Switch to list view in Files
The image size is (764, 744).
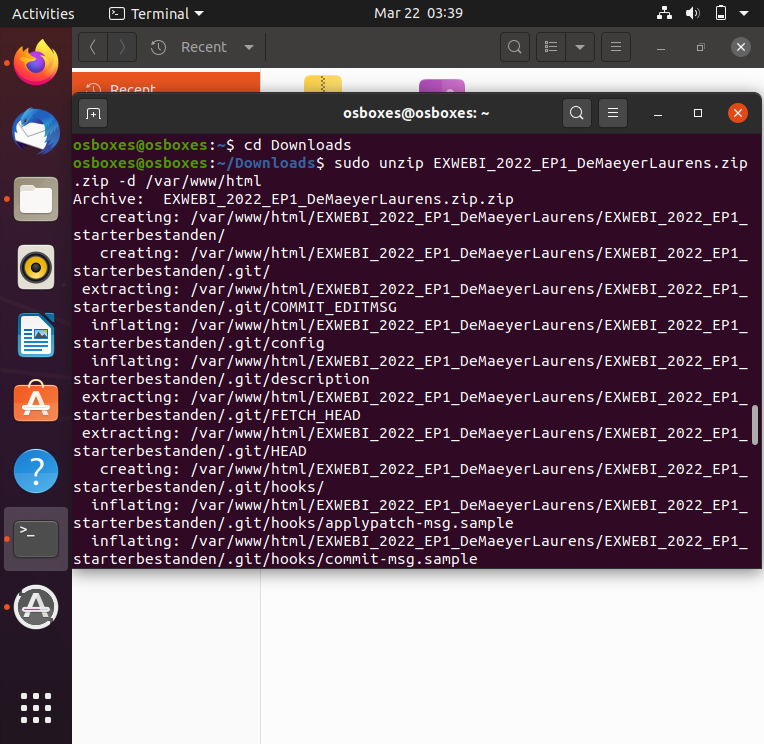[551, 47]
